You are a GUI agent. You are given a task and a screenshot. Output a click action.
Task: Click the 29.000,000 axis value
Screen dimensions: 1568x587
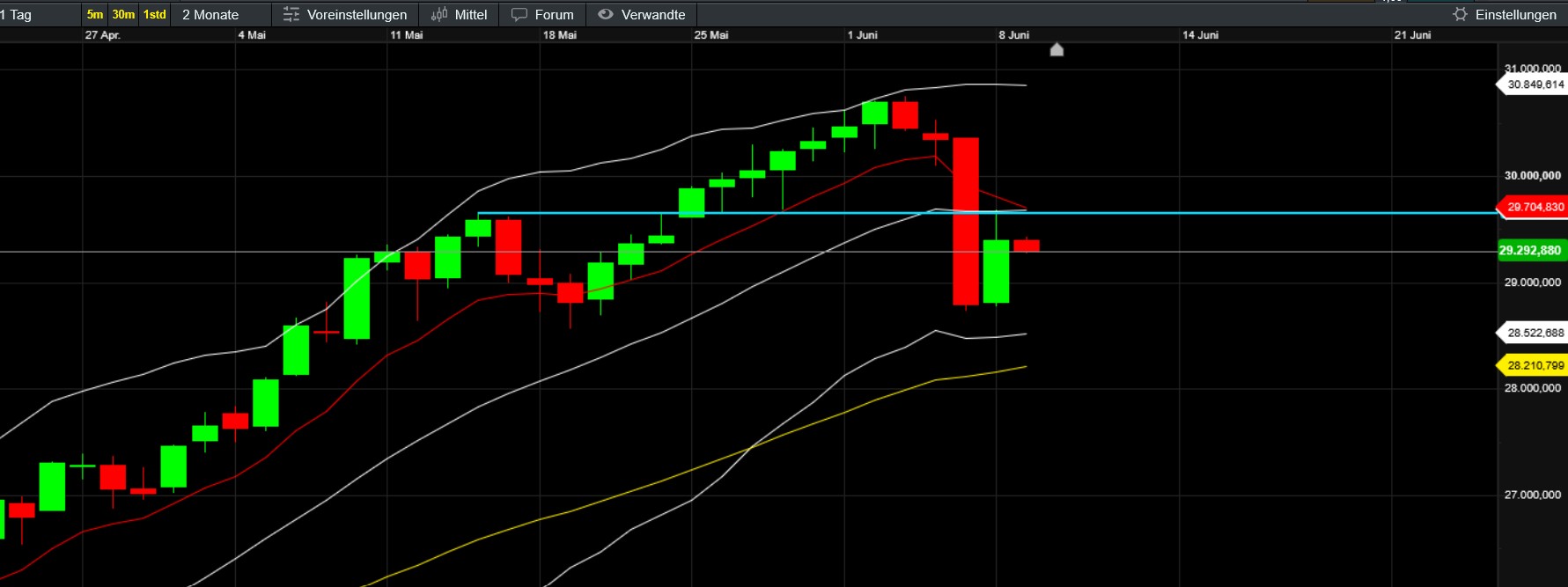pyautogui.click(x=1533, y=282)
